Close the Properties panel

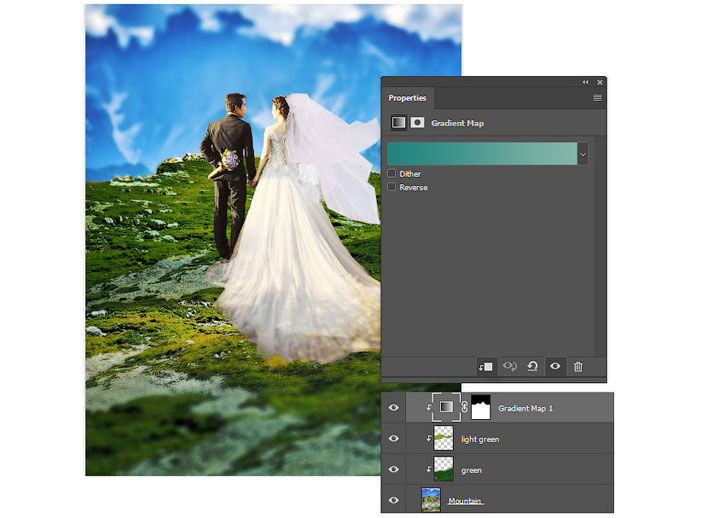(600, 82)
